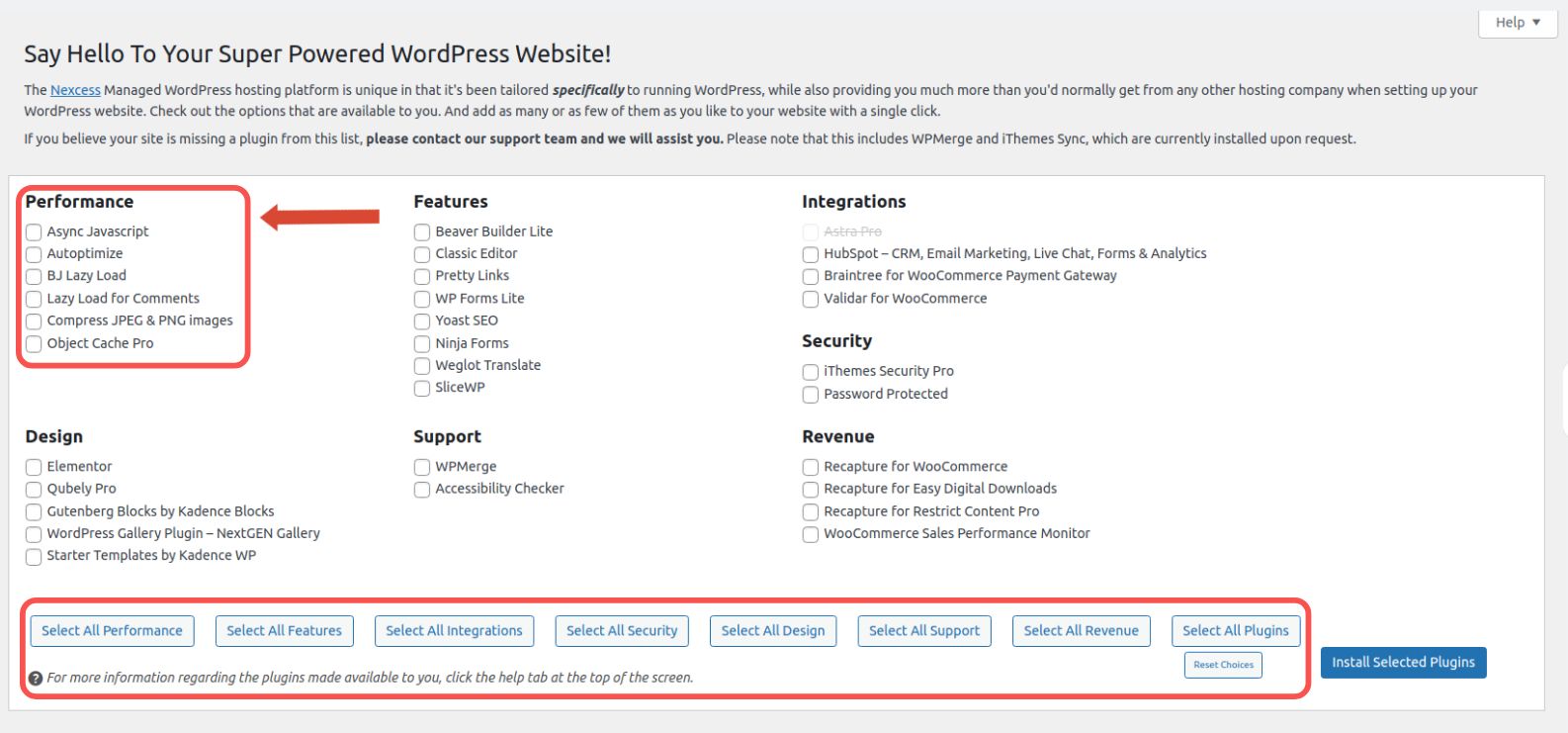Enable iThemes Security Pro checkbox
1568x733 pixels.
tap(811, 372)
